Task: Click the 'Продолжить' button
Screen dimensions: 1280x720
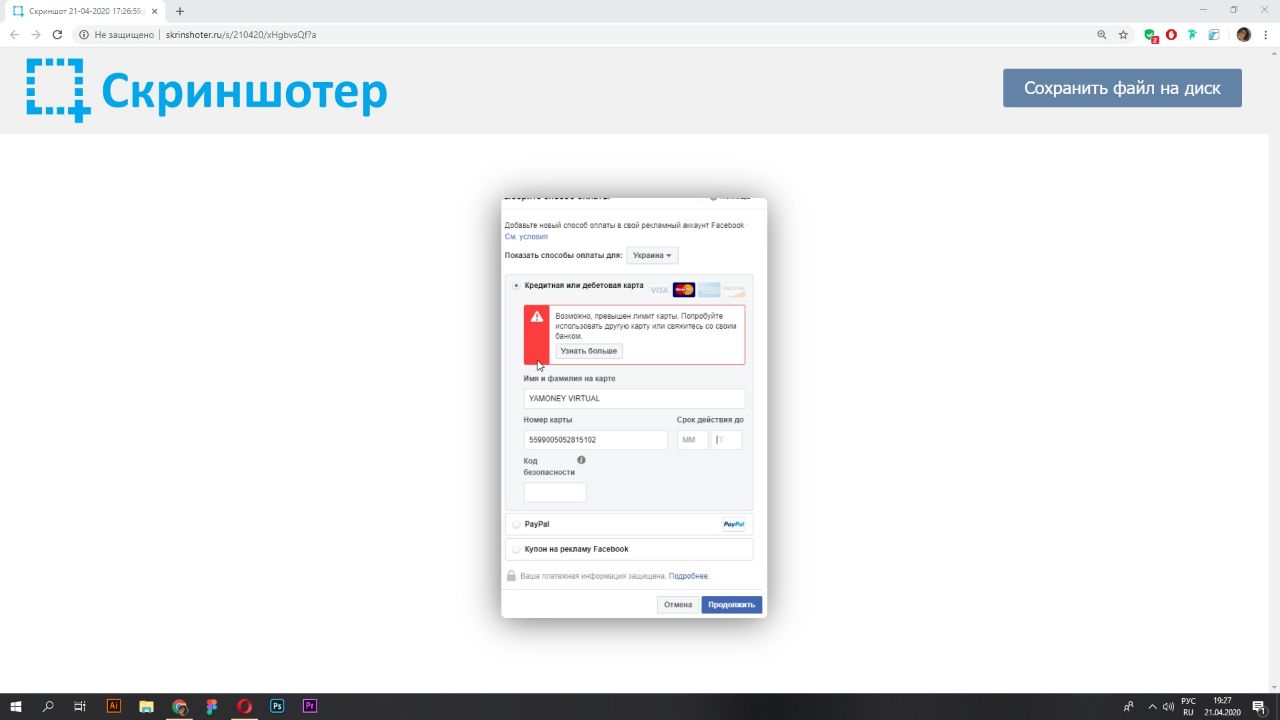Action: point(732,605)
